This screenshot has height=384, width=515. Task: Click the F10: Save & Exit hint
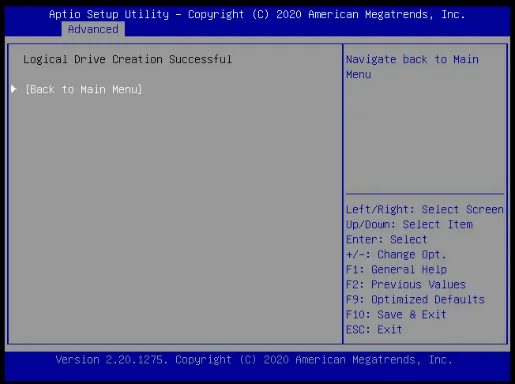(396, 314)
